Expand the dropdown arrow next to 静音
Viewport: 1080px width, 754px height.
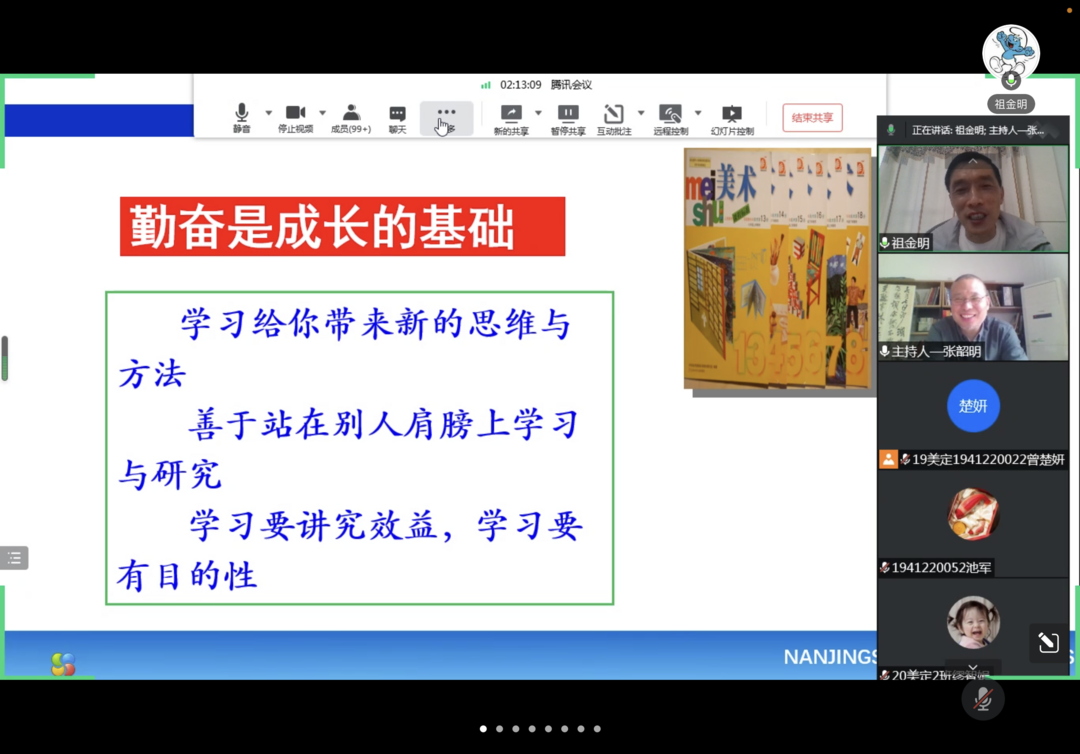click(268, 113)
